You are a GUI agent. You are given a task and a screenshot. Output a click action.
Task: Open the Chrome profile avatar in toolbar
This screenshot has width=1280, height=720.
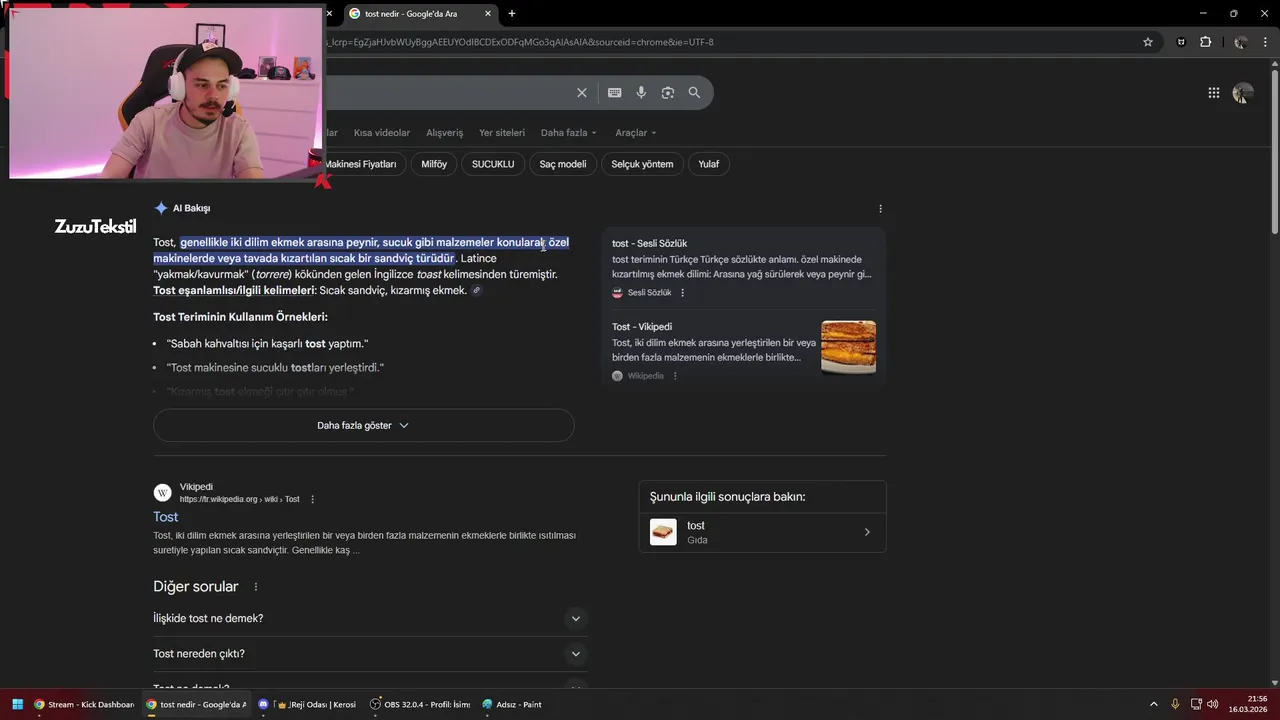pos(1240,42)
